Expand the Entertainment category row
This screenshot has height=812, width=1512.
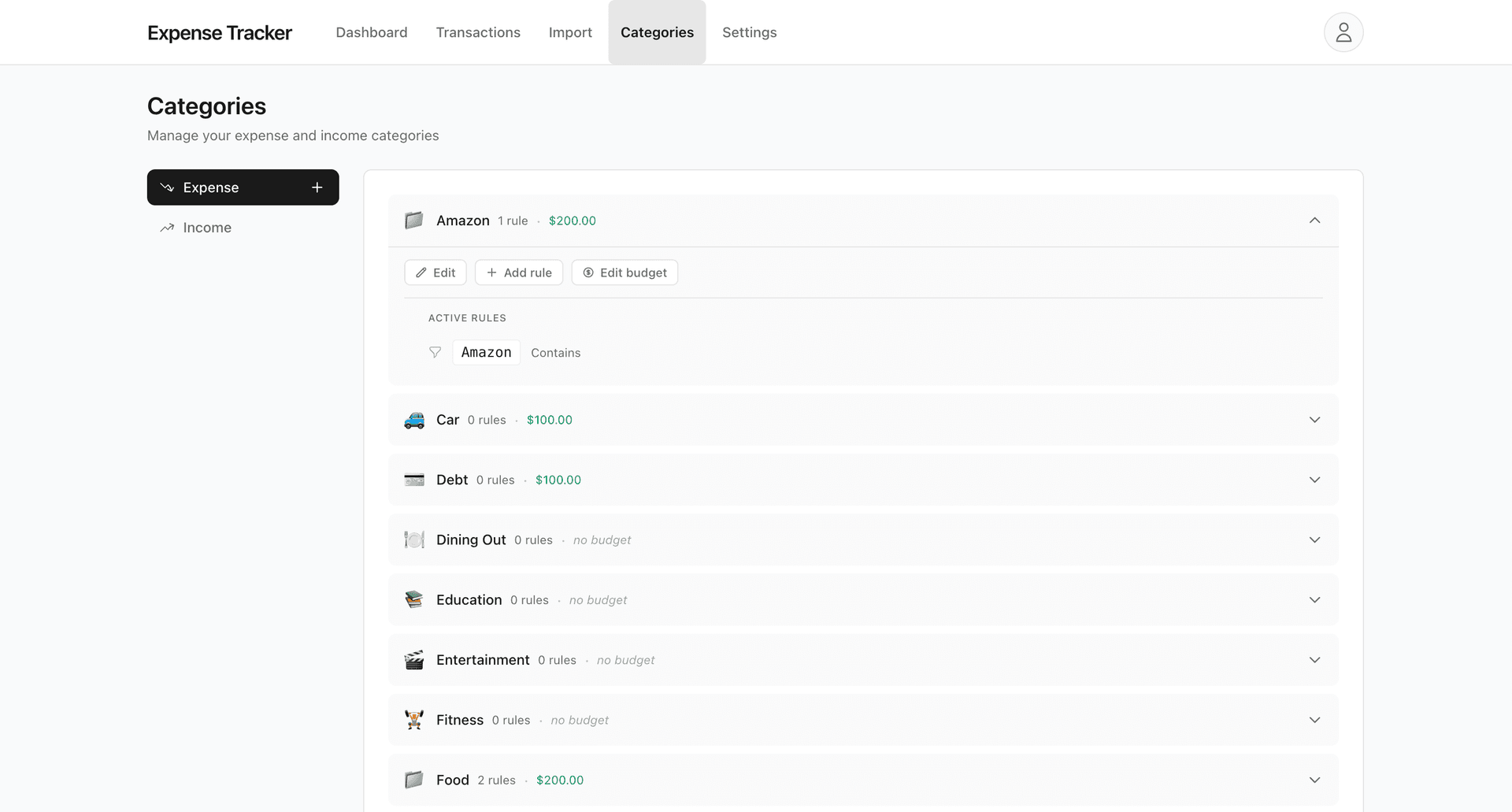[1314, 660]
